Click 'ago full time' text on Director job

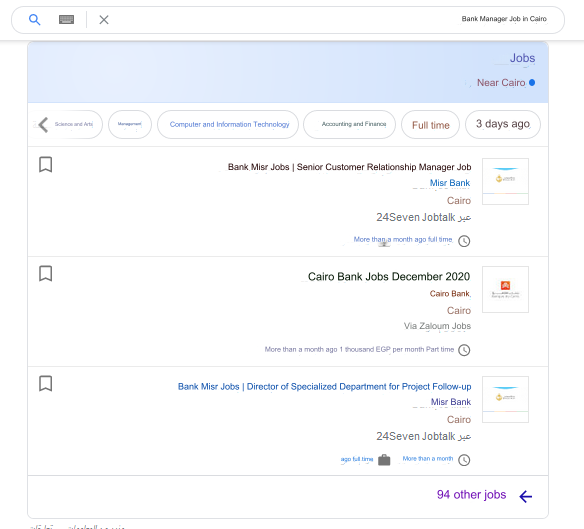coord(357,459)
